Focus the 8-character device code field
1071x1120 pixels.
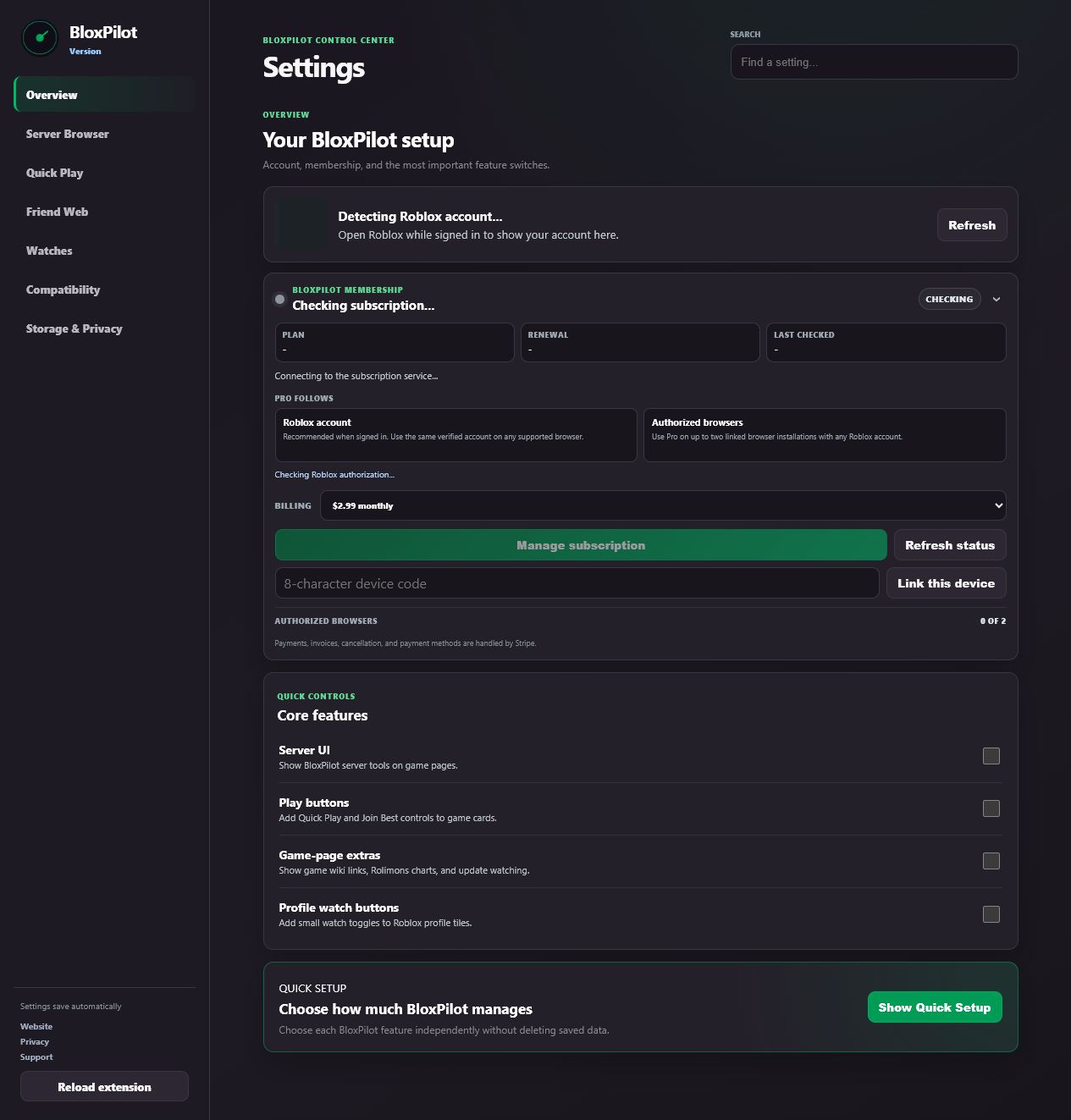577,583
